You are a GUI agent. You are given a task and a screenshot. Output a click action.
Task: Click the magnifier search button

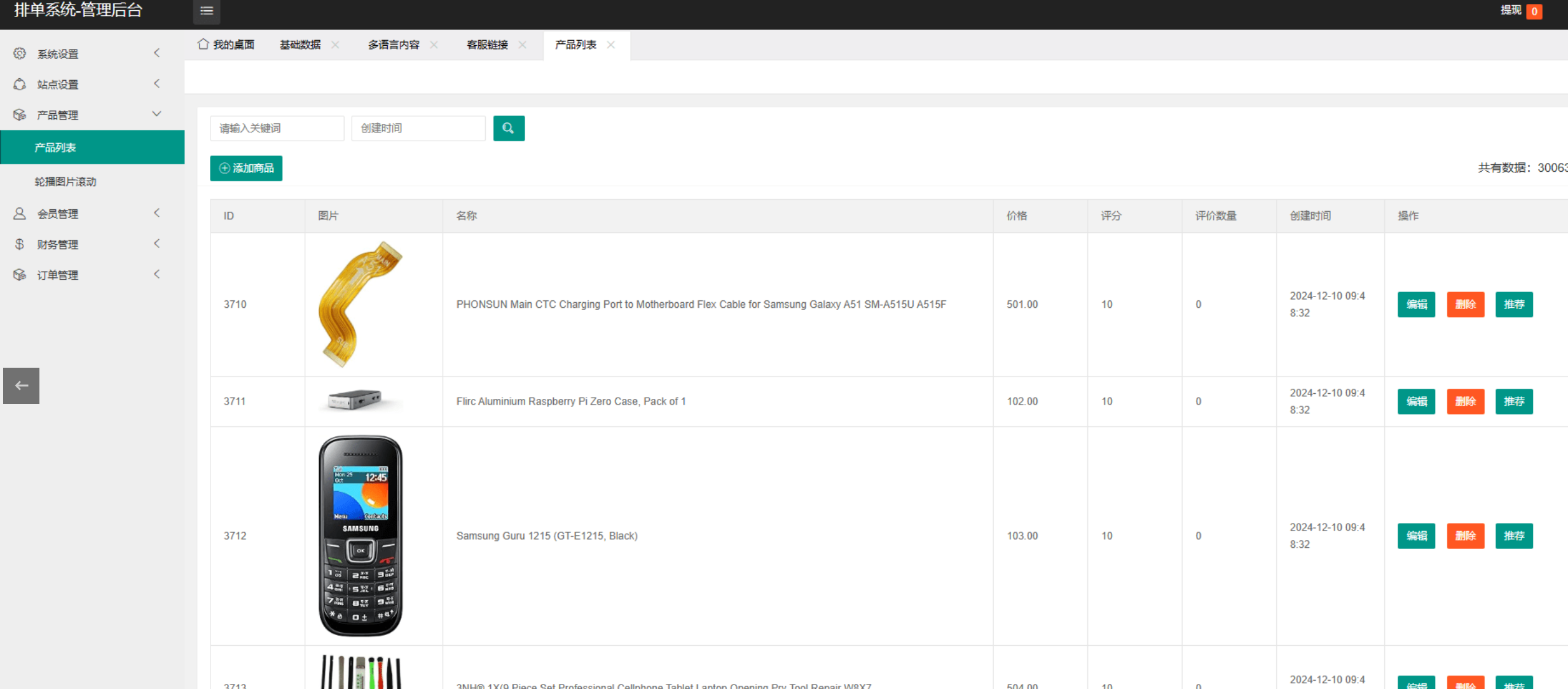[509, 129]
